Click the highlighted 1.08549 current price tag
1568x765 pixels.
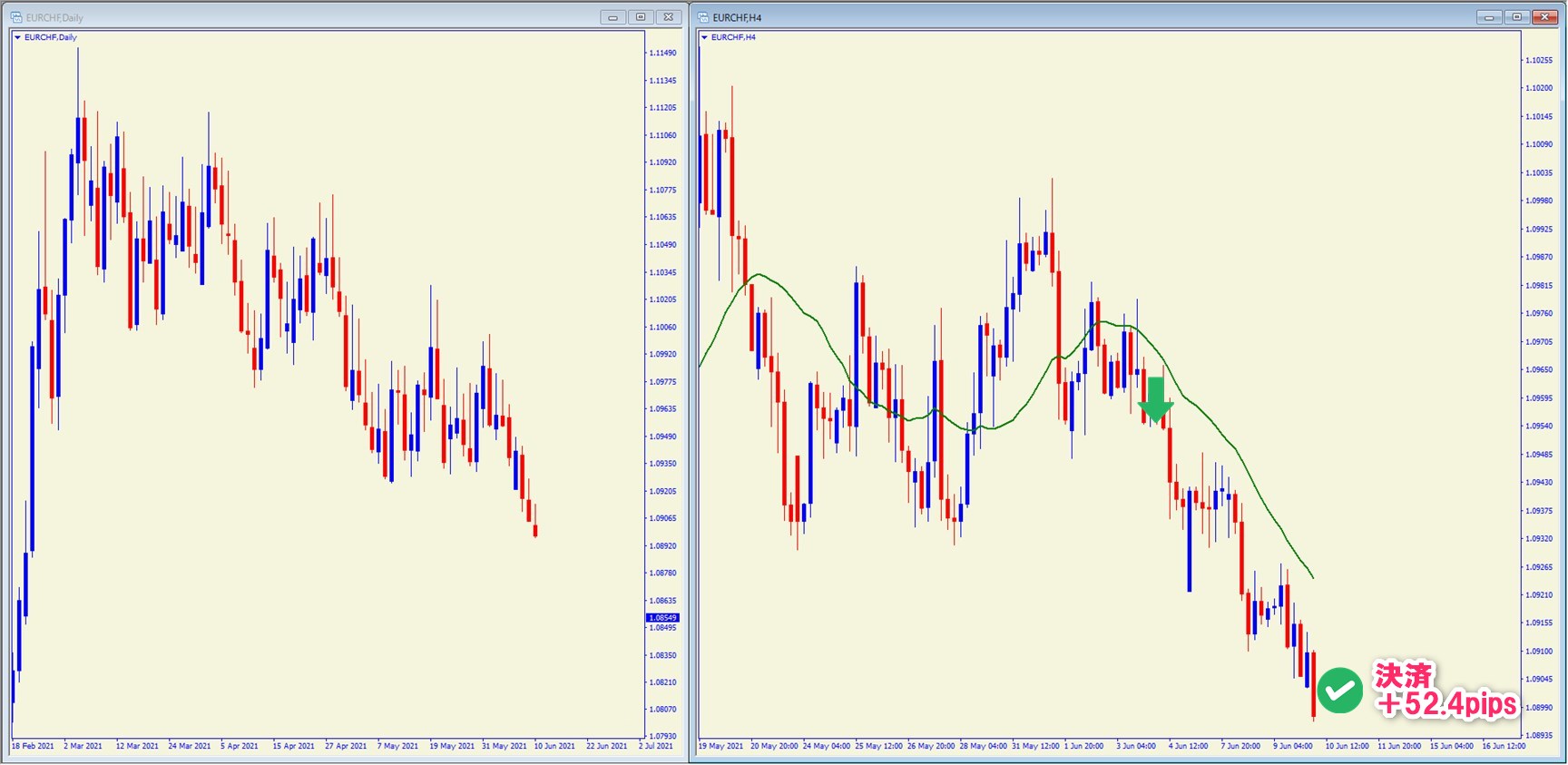pos(662,618)
